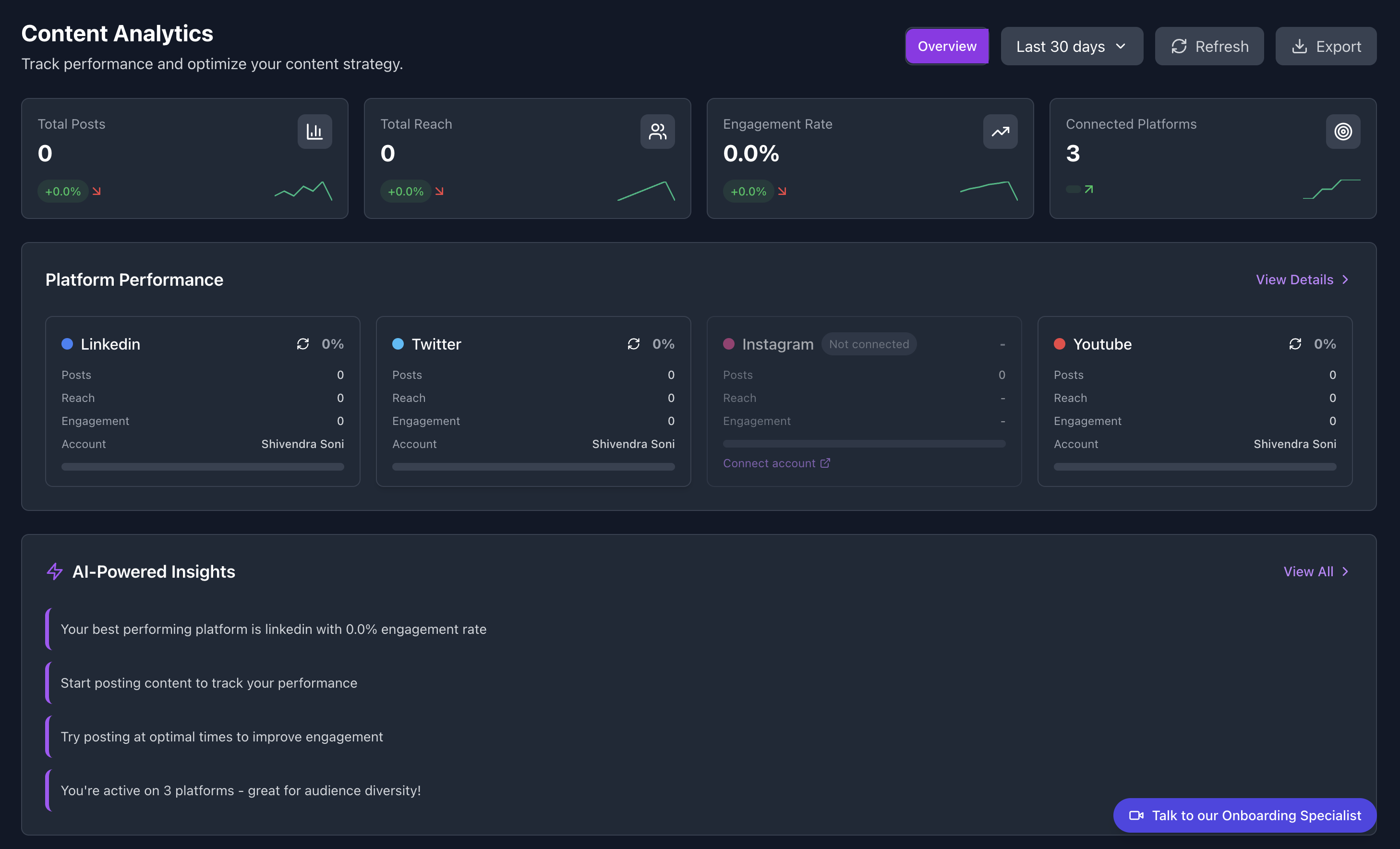Viewport: 1400px width, 849px height.
Task: Click Connect account under Instagram
Action: tap(769, 462)
